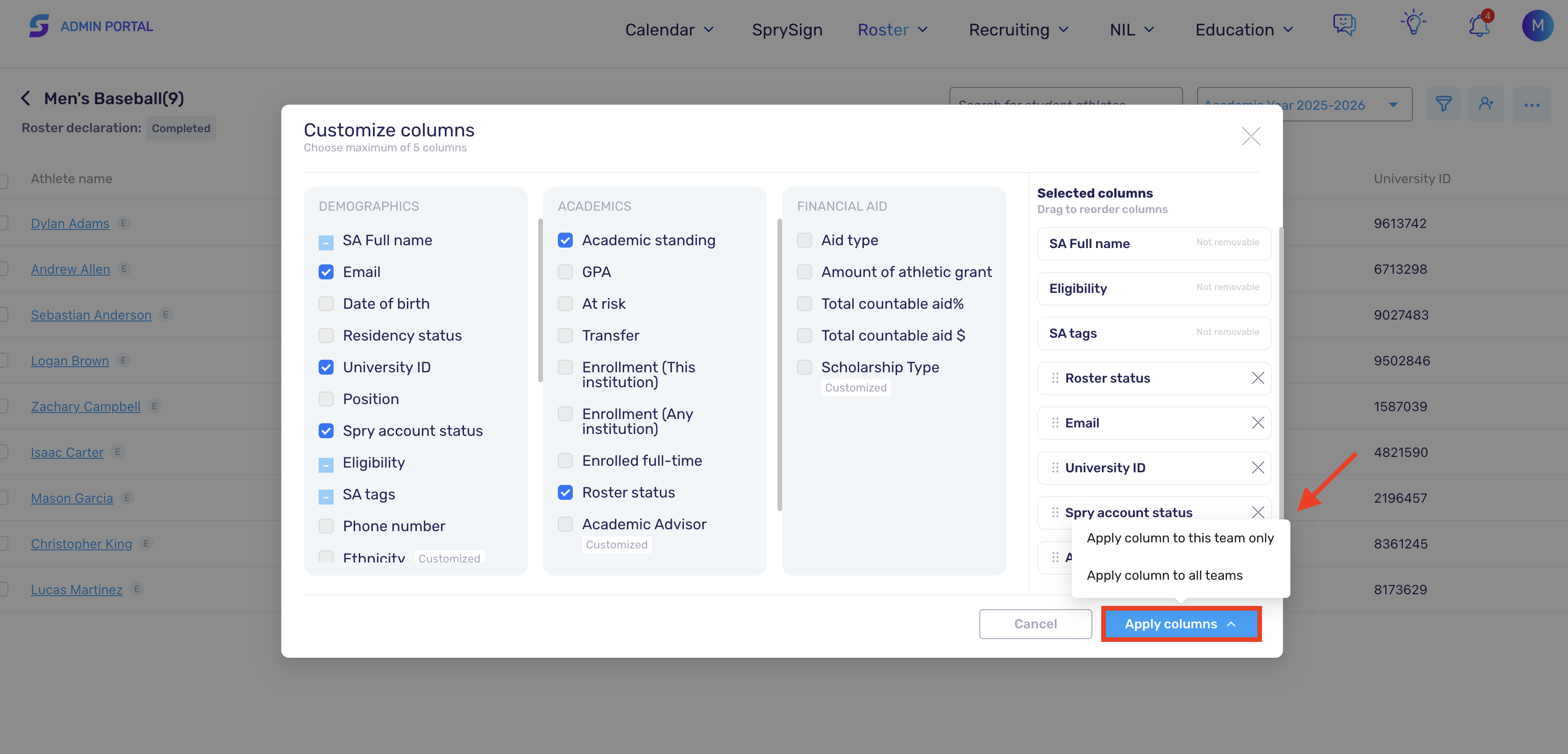
Task: Check the Total countable aid% checkbox
Action: click(x=805, y=304)
